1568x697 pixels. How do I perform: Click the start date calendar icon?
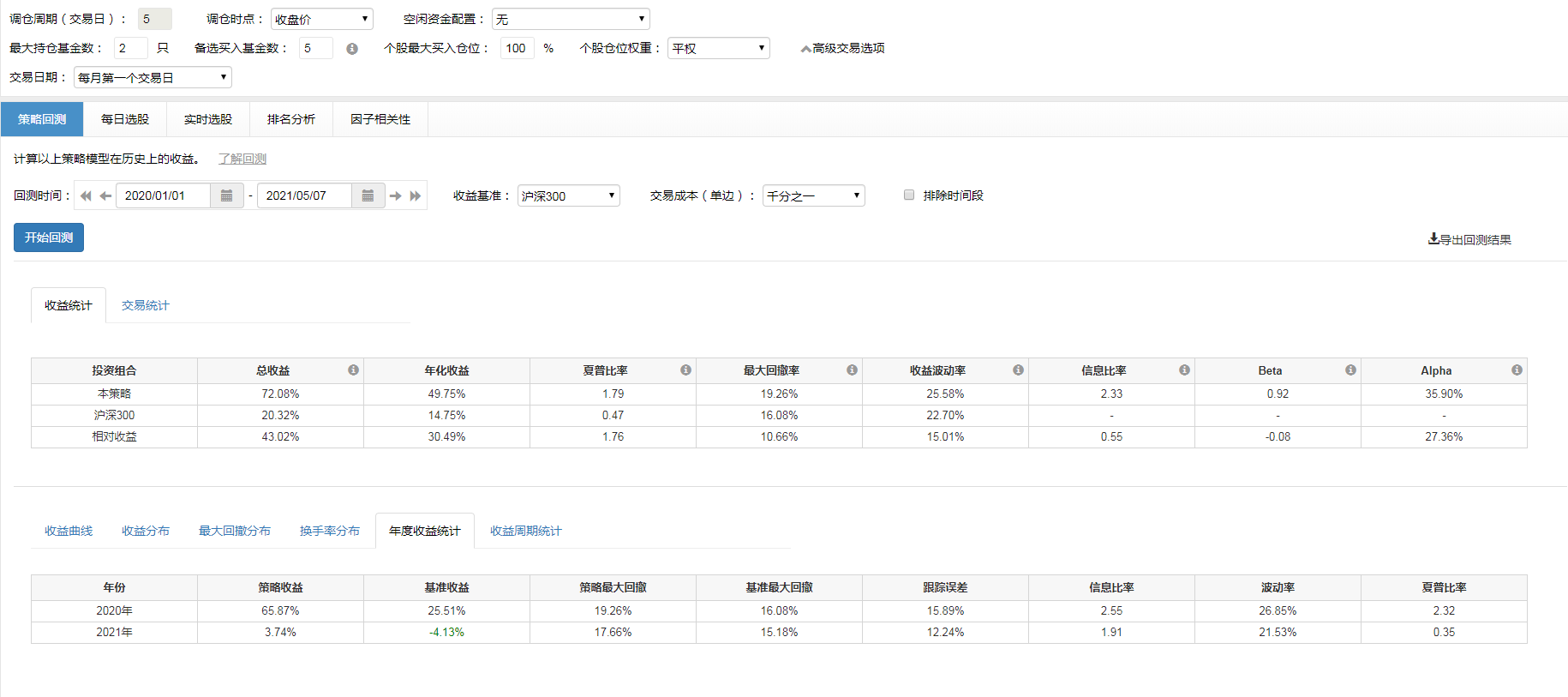coord(227,195)
